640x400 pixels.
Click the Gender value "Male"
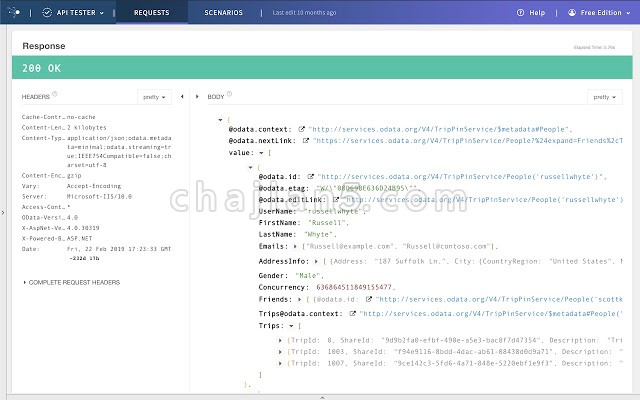click(309, 276)
